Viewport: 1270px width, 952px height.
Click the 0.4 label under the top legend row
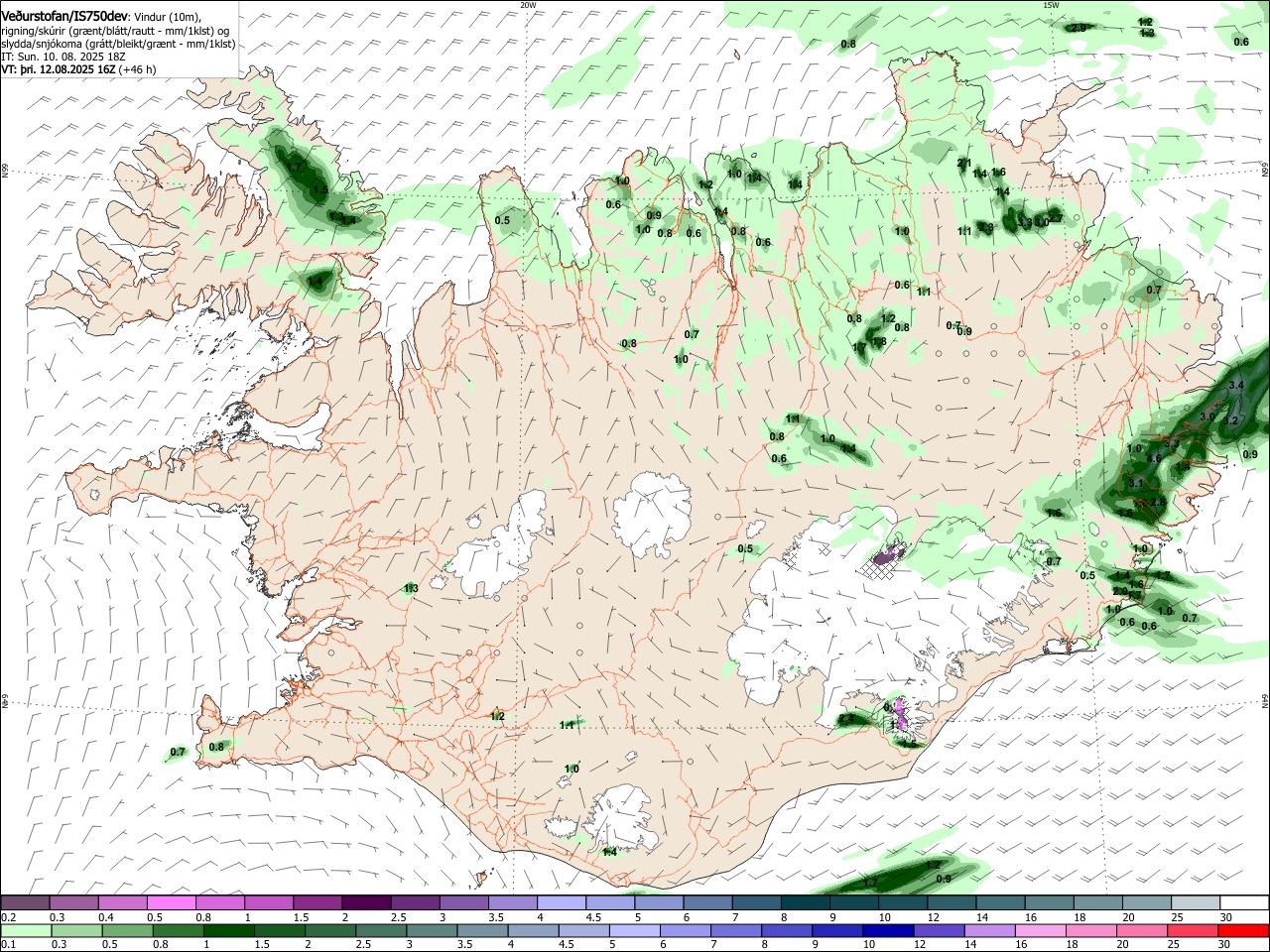coord(106,917)
